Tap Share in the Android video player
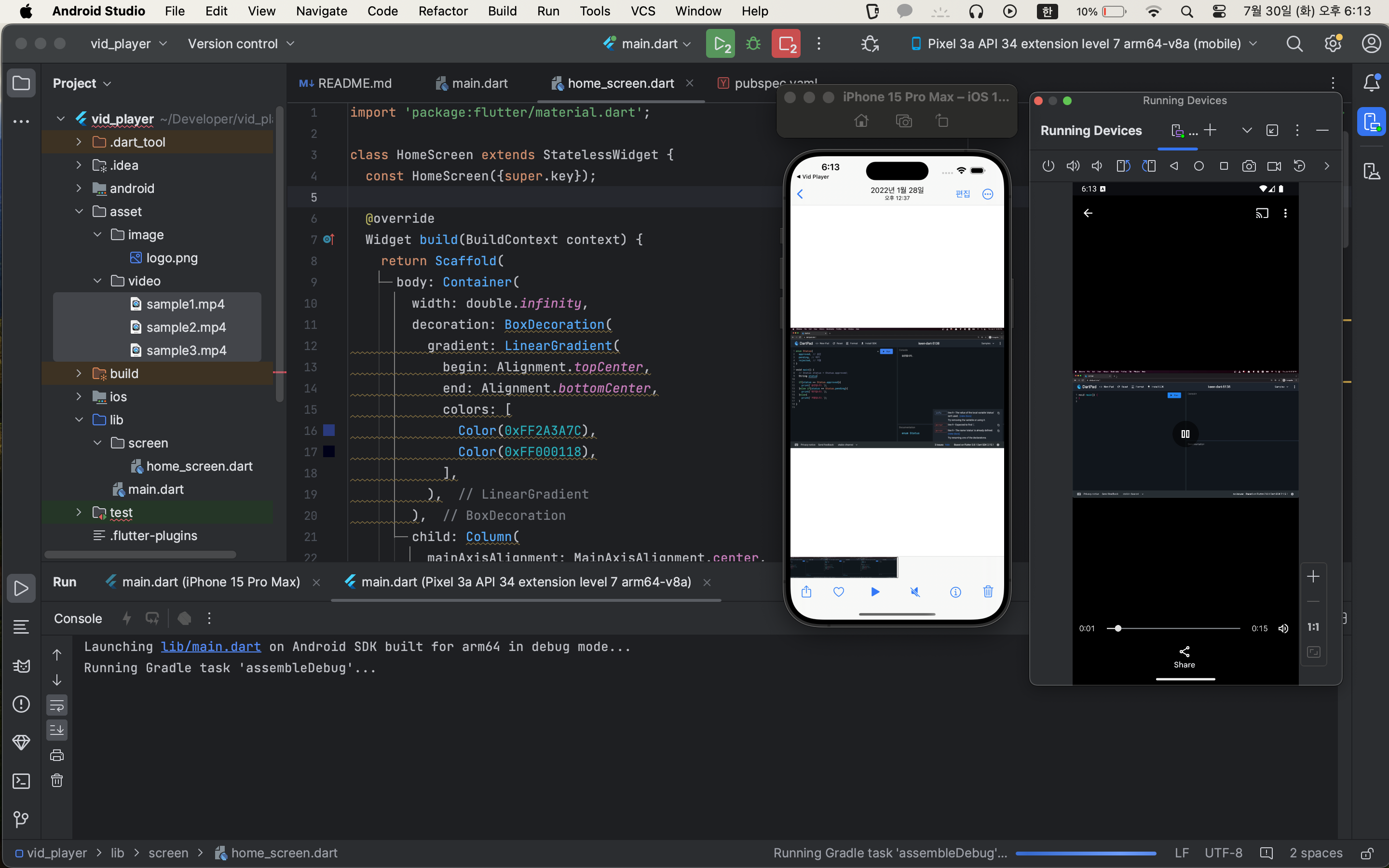Viewport: 1389px width, 868px height. [1184, 657]
